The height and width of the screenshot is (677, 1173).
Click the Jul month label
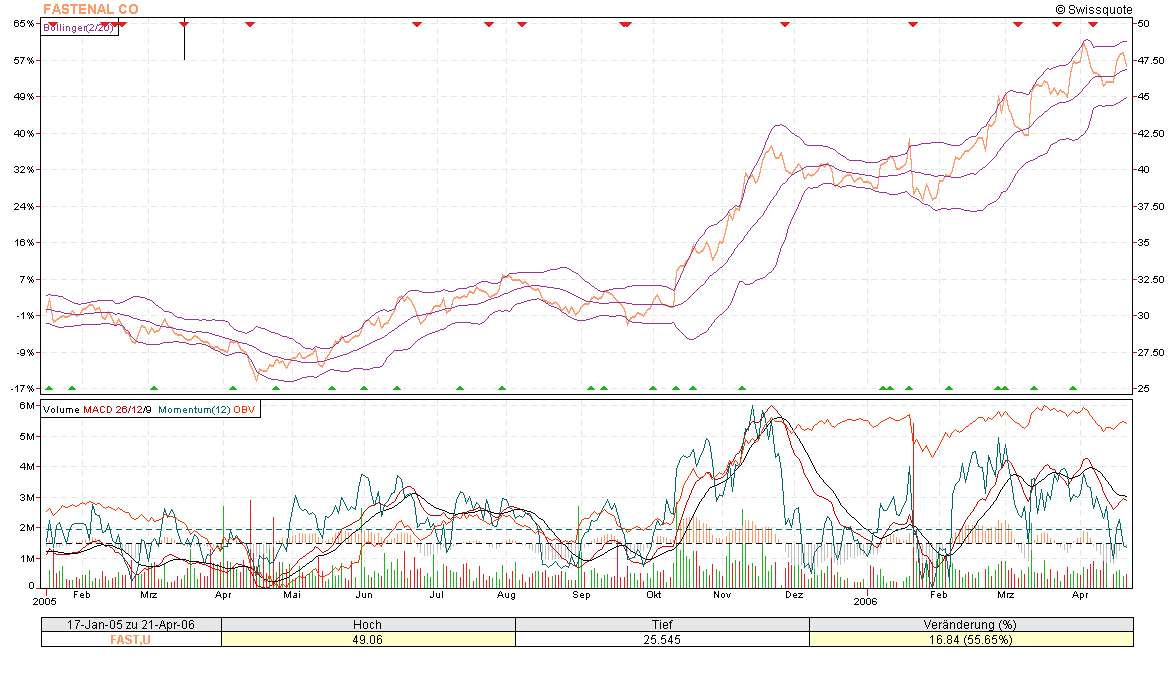(x=436, y=595)
